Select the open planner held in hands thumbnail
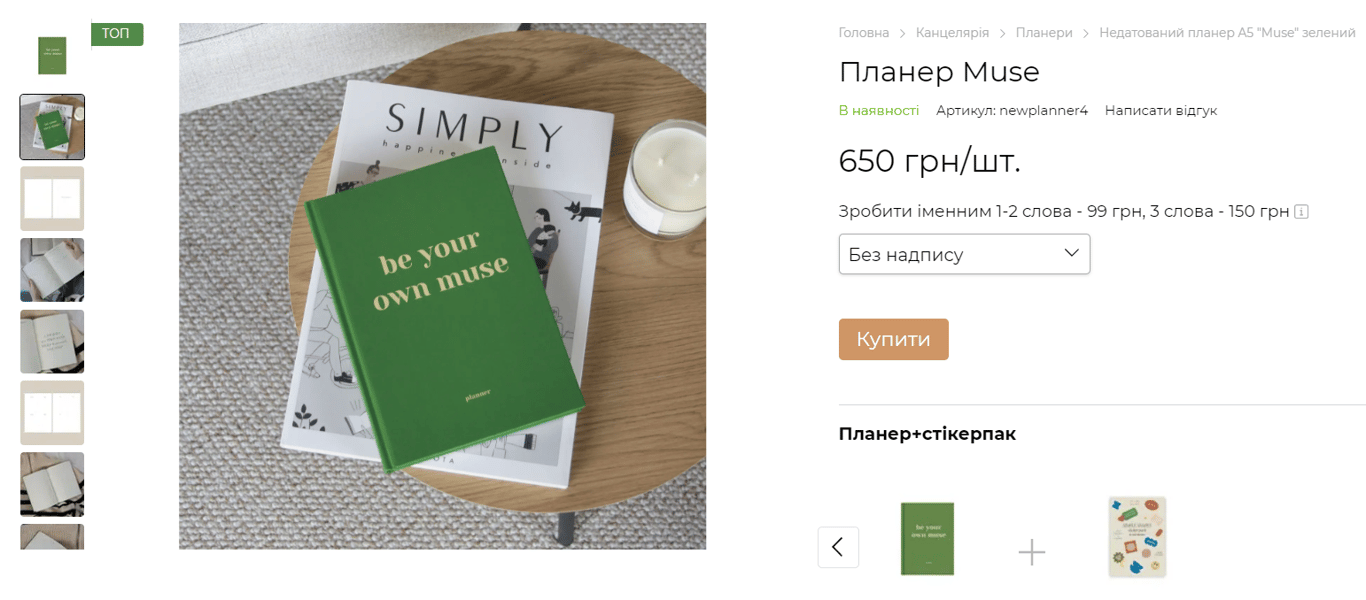The height and width of the screenshot is (600, 1366). 52,270
